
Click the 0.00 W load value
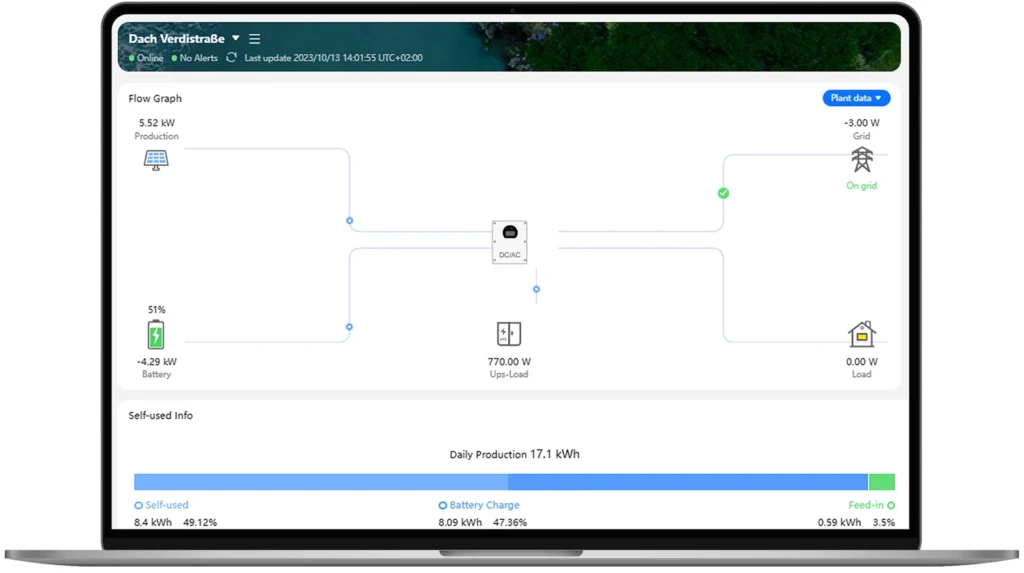pos(861,361)
